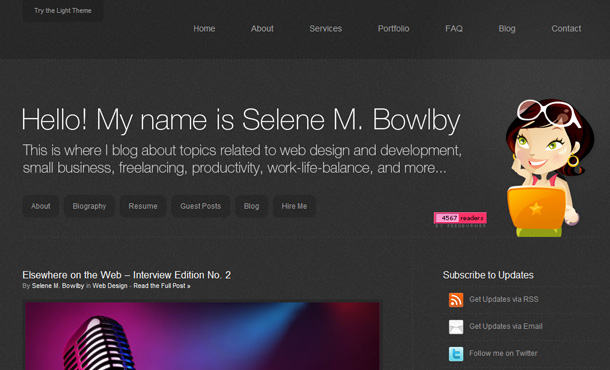
Task: Click the Subscribe to Updates heading
Action: click(x=488, y=275)
